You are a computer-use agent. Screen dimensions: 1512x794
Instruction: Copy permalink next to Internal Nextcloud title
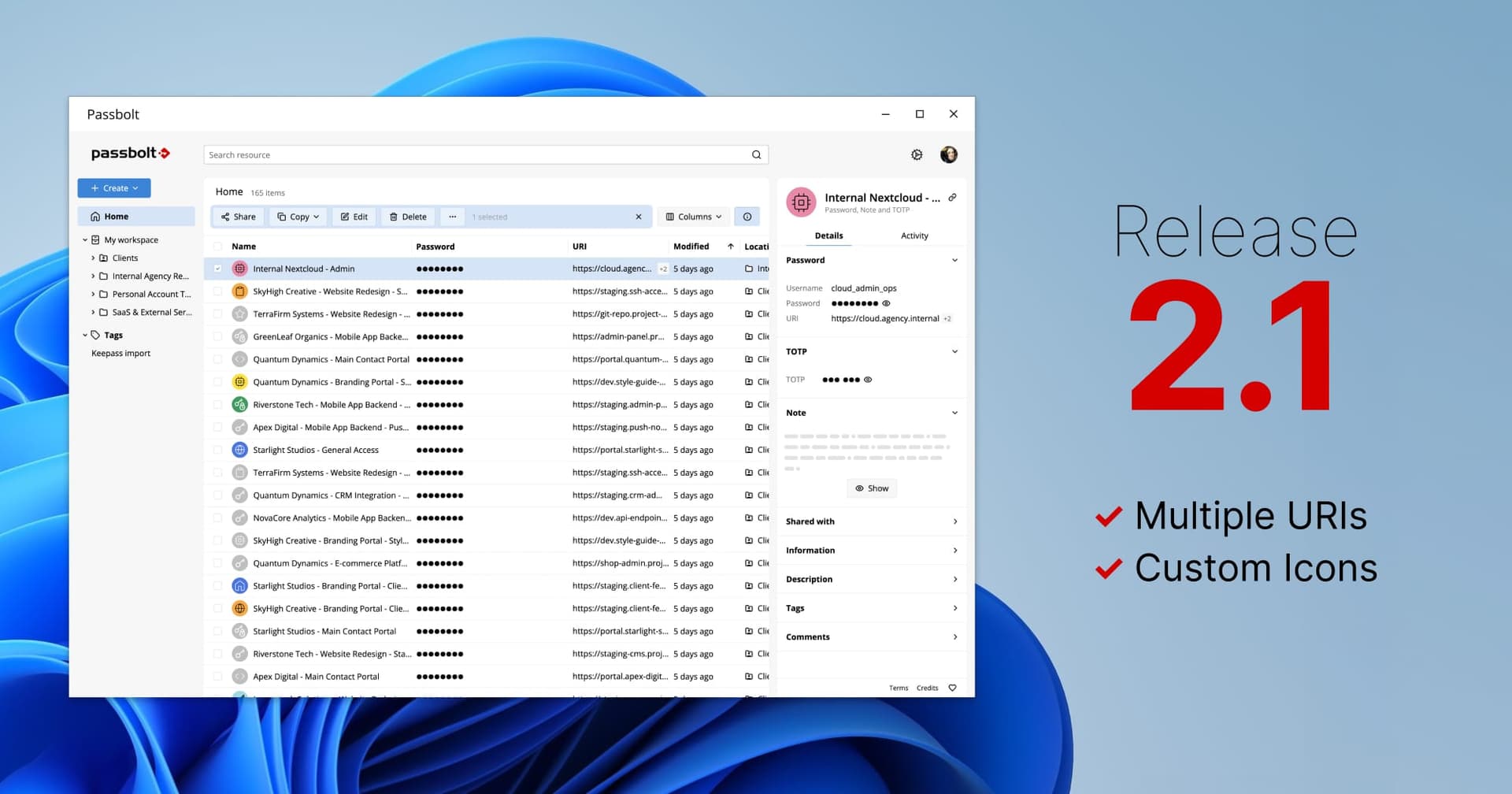click(x=953, y=197)
